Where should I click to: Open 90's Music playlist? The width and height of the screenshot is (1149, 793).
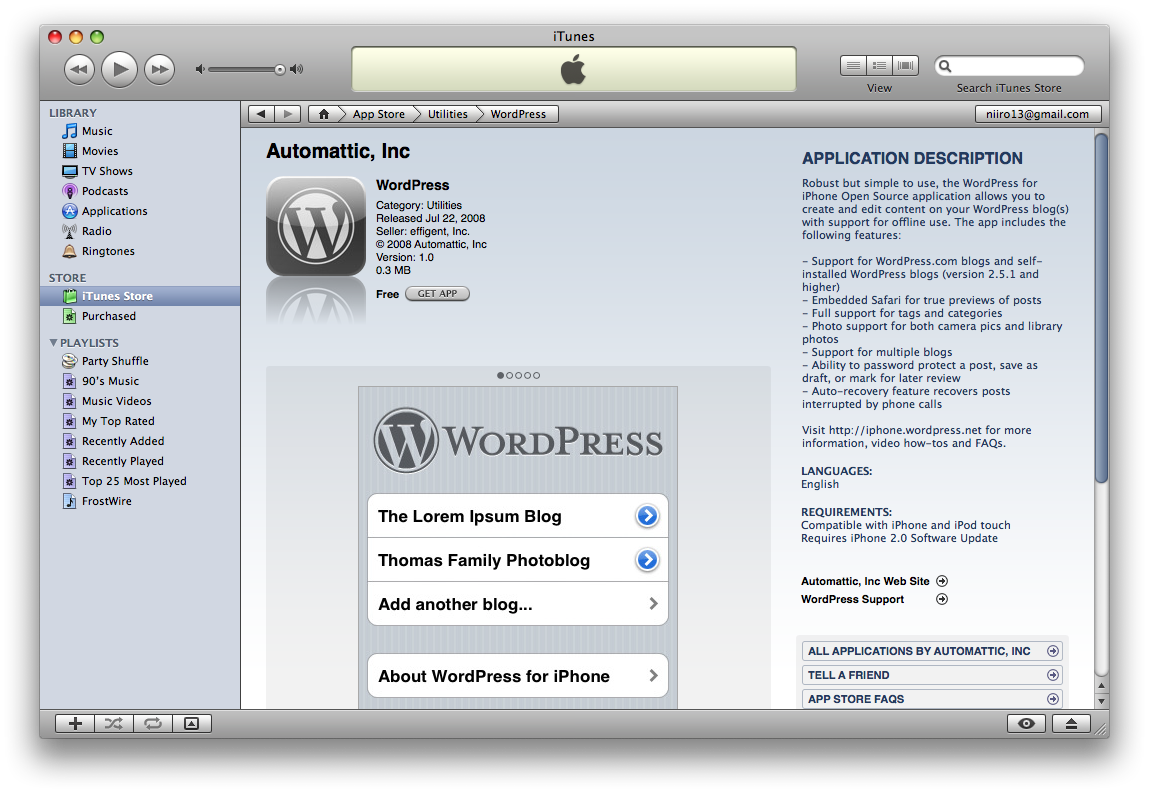[x=140, y=381]
